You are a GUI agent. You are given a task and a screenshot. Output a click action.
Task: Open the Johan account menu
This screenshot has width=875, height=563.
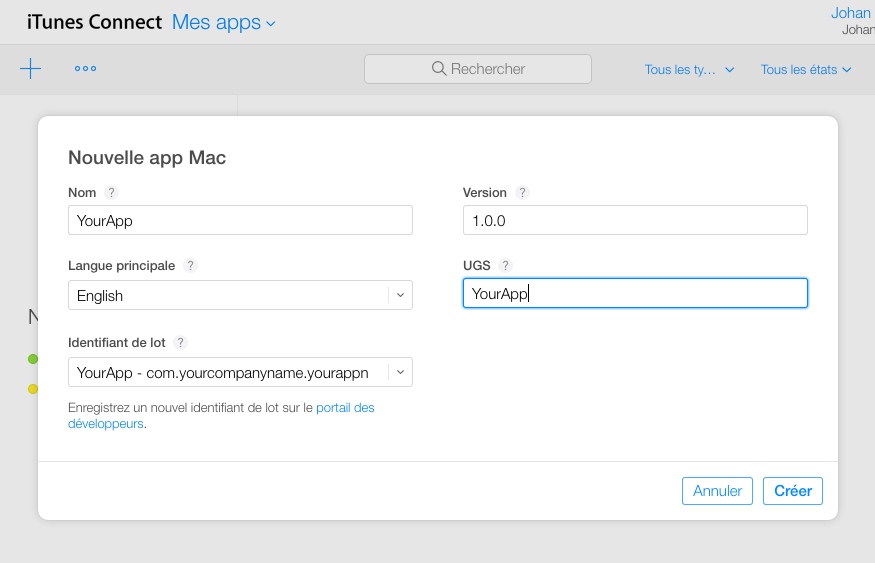coord(851,14)
